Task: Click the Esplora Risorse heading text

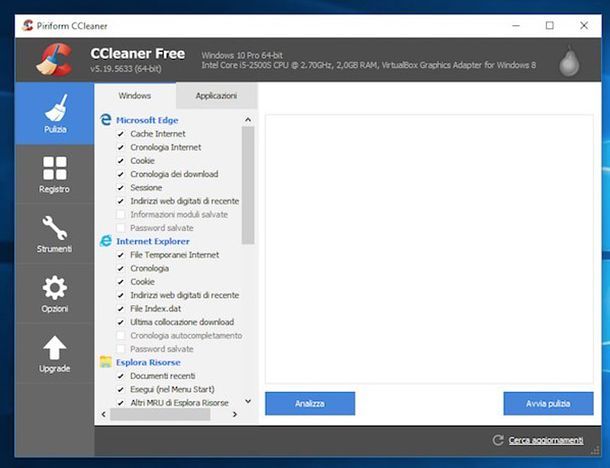Action: coord(148,362)
